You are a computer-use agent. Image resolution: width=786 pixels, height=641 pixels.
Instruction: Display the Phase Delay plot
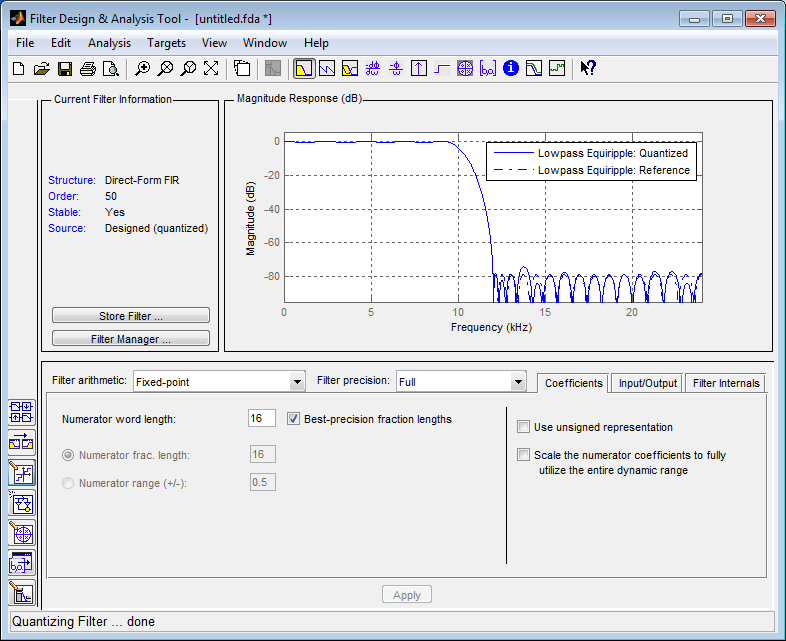click(x=396, y=69)
